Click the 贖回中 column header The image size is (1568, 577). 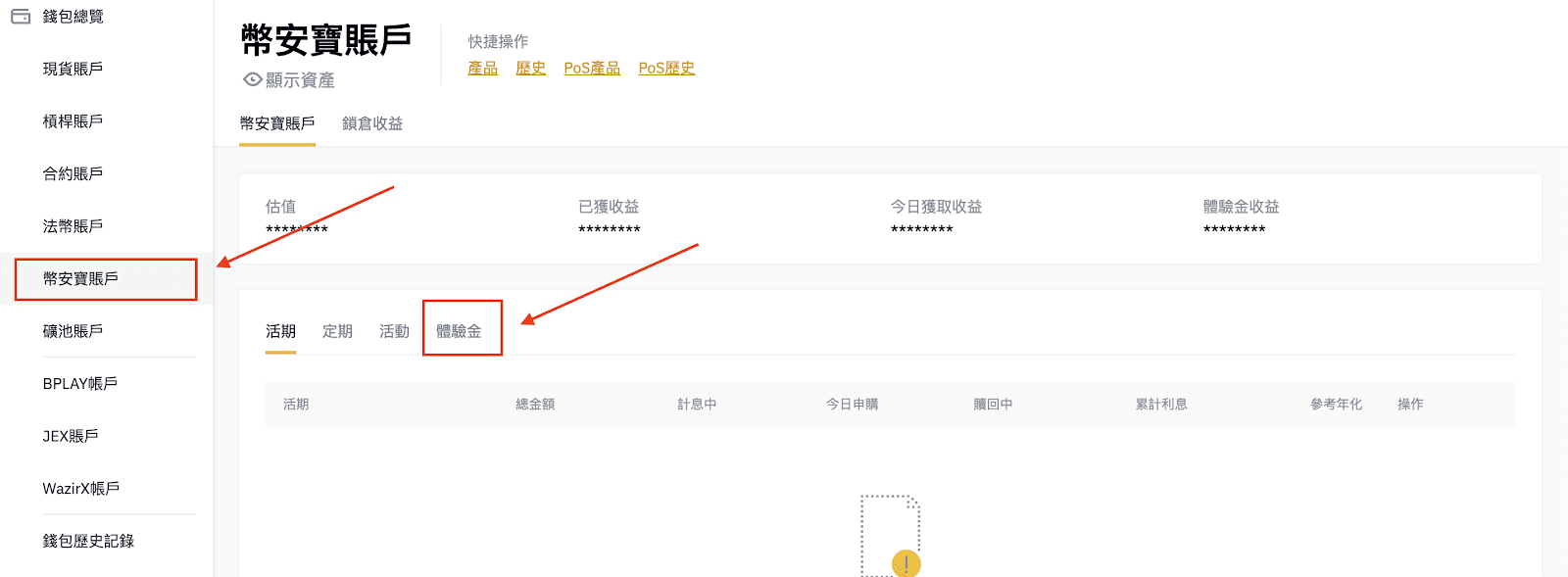pos(993,404)
